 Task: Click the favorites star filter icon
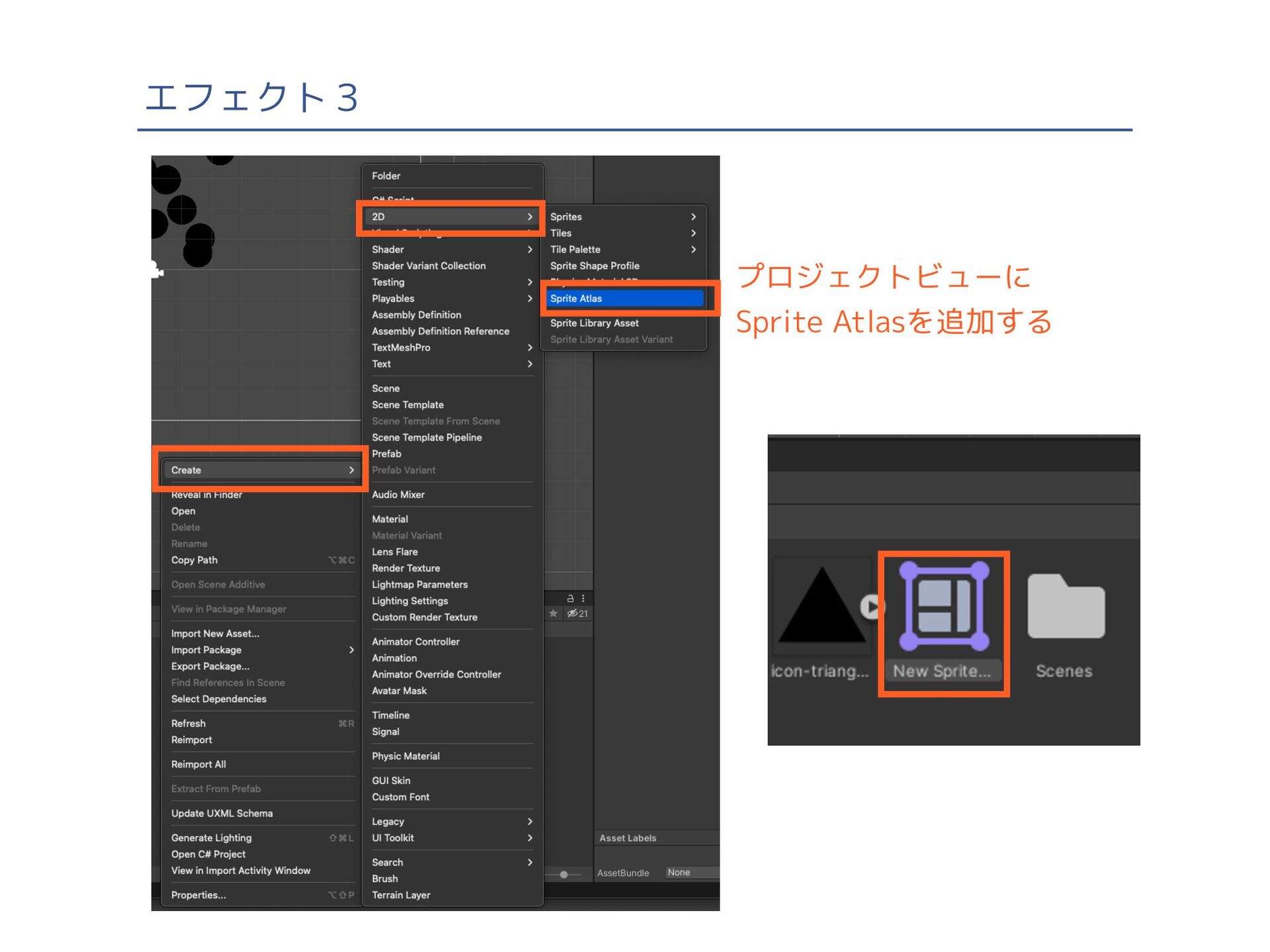554,614
